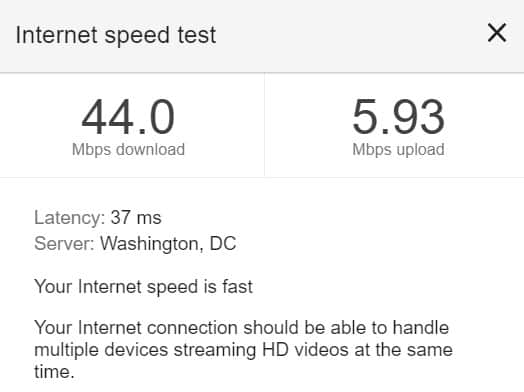Select the 44.0 download speed value
Image resolution: width=524 pixels, height=392 pixels.
pos(128,117)
